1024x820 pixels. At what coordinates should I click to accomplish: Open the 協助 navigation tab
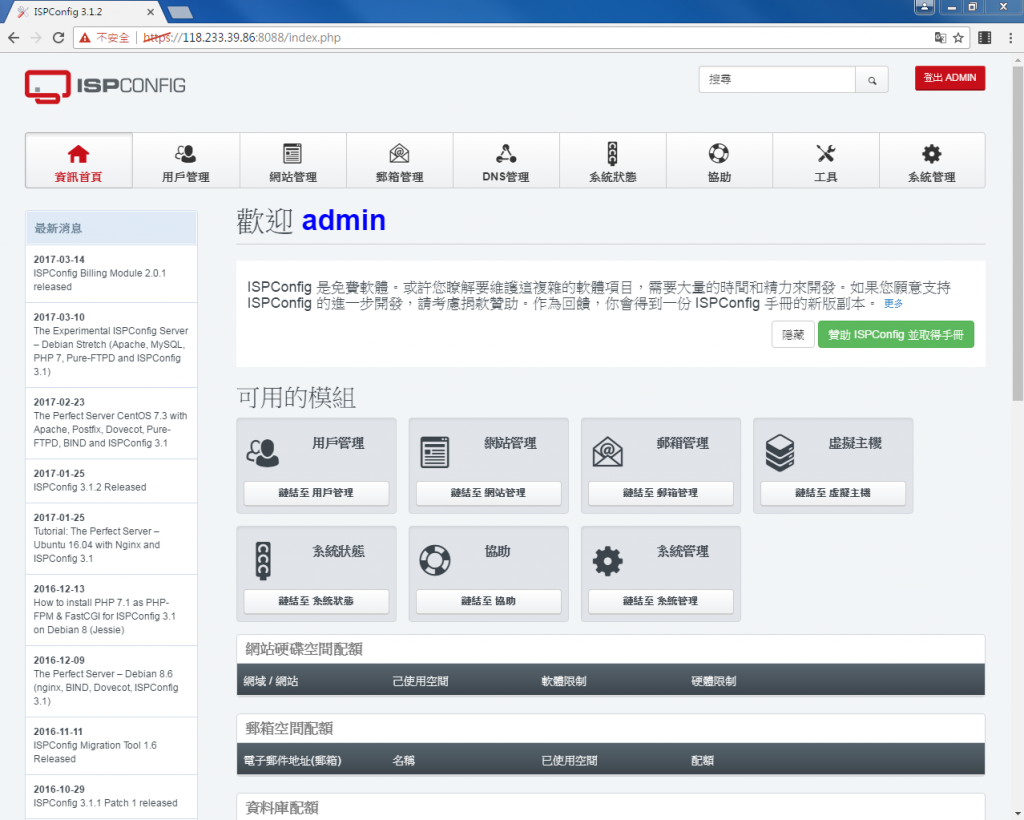coord(718,161)
